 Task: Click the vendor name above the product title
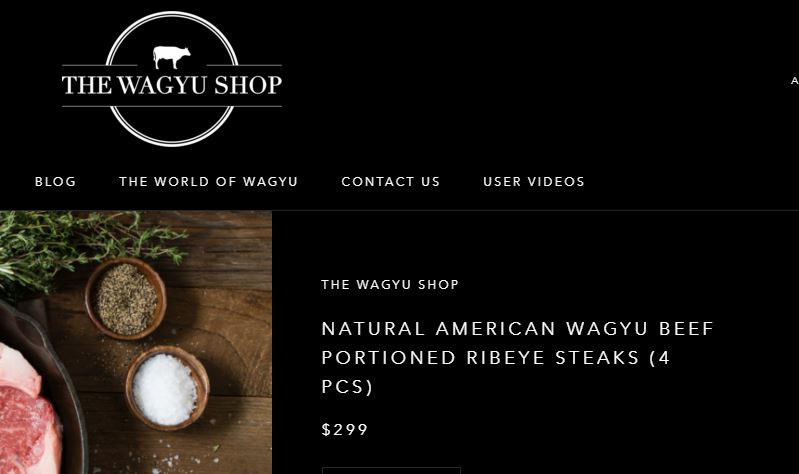[x=390, y=284]
